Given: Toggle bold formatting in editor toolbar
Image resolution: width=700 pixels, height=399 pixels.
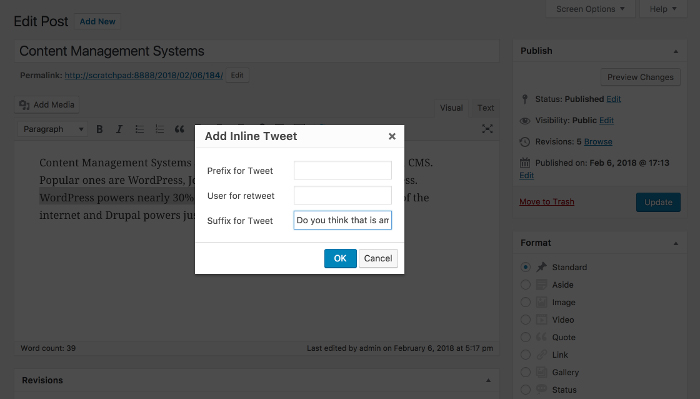Looking at the screenshot, I should click(x=100, y=129).
